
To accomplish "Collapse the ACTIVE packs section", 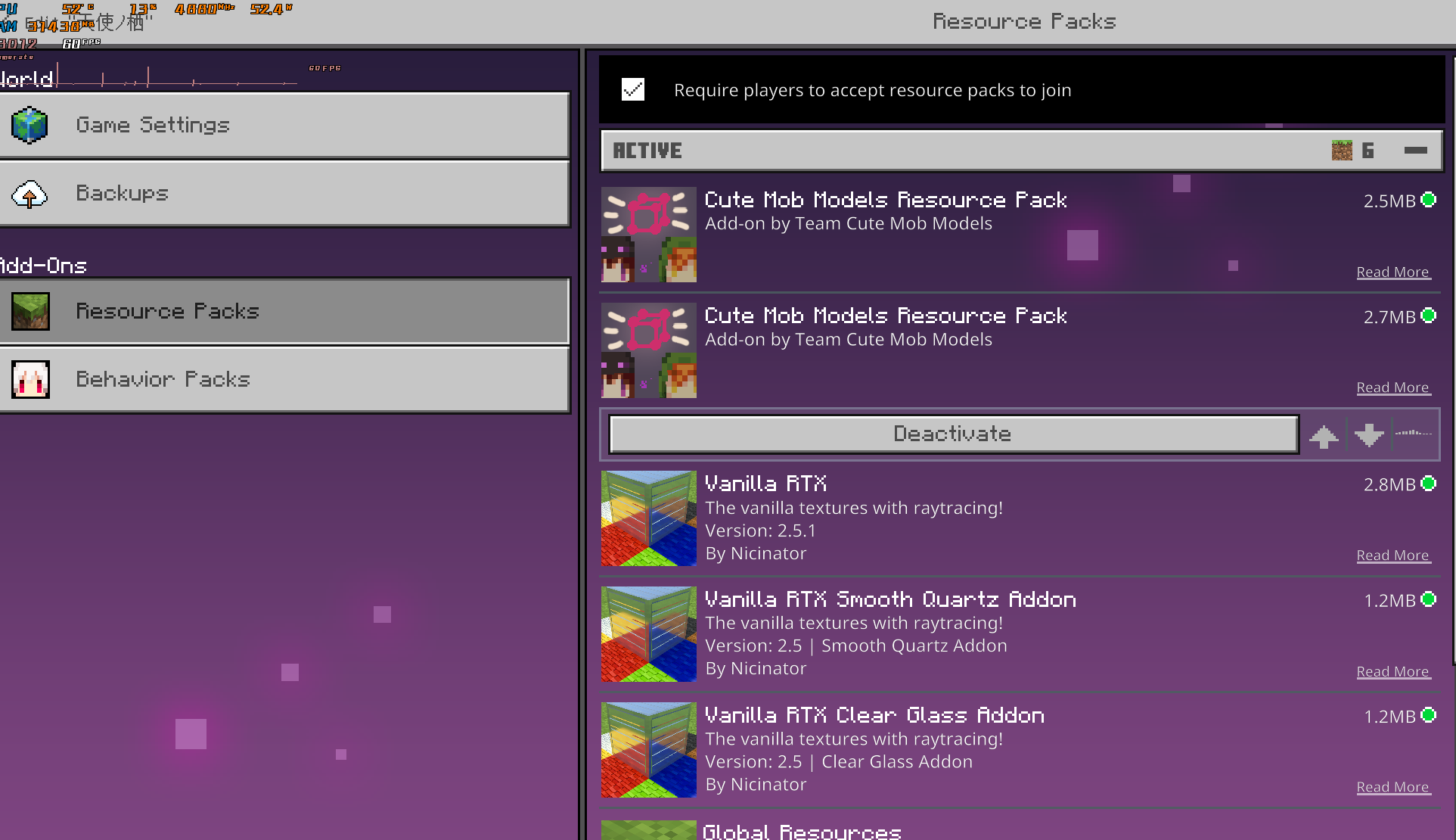I will (x=1415, y=151).
